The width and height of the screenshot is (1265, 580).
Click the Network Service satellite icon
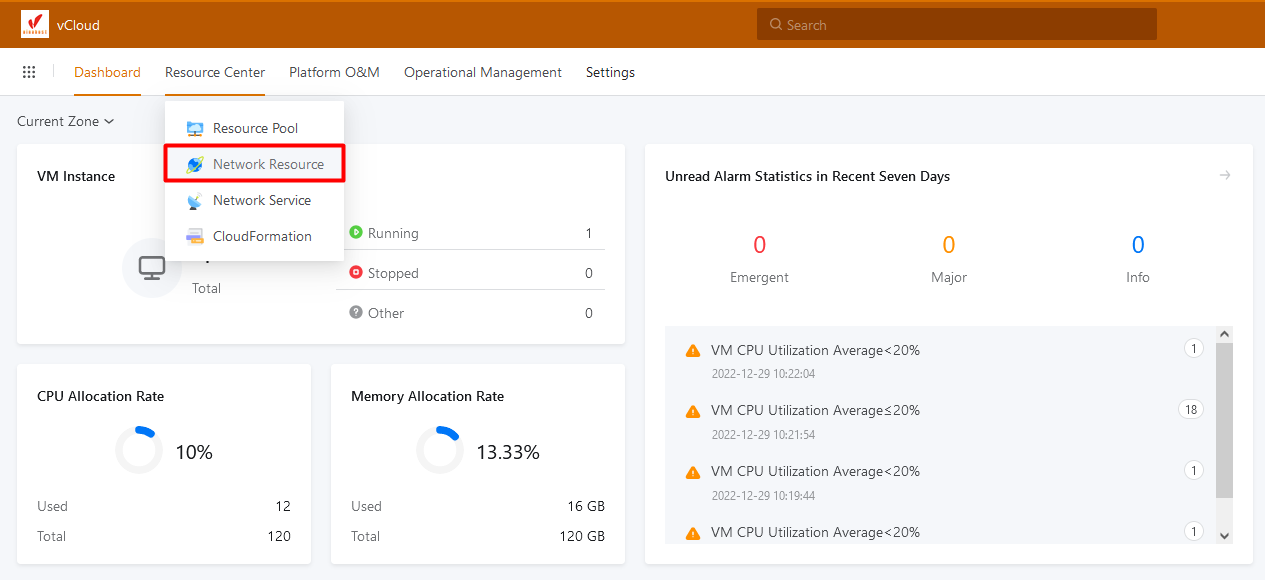(x=195, y=201)
